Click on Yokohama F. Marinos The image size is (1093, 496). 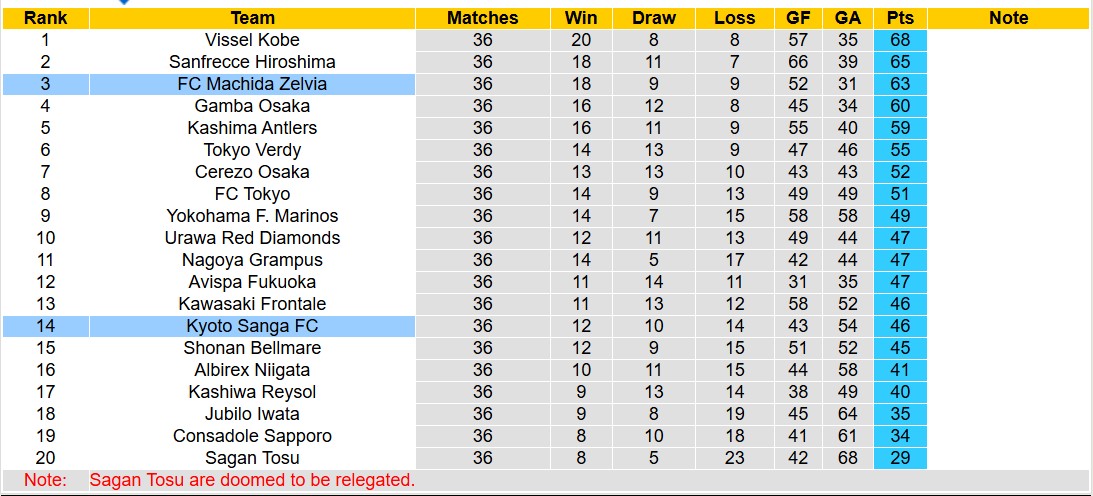[252, 216]
